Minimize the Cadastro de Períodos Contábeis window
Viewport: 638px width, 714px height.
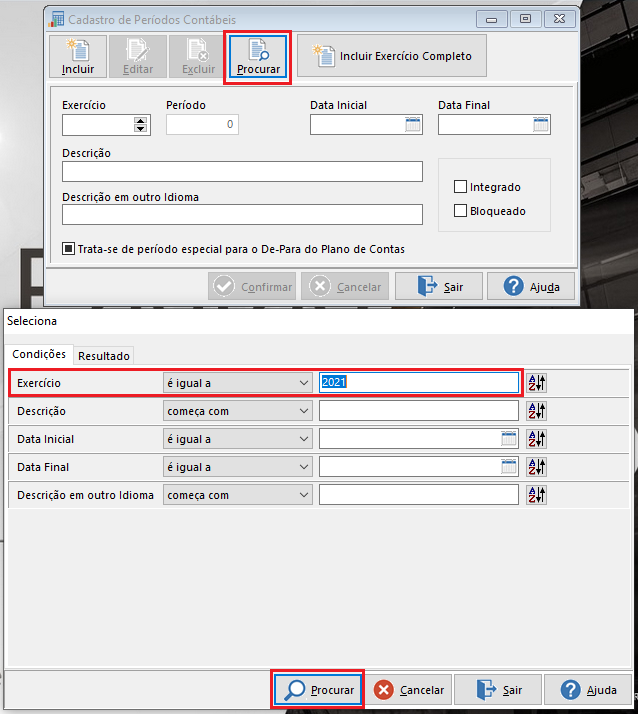491,19
